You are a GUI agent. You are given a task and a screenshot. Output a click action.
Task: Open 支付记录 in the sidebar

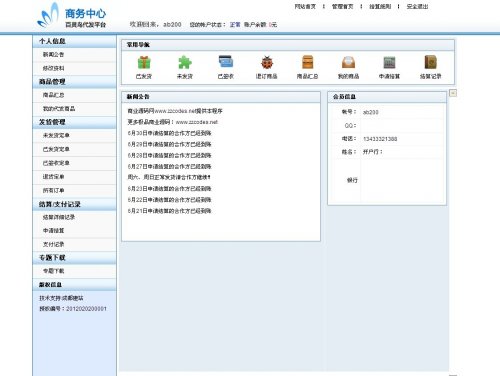click(53, 244)
